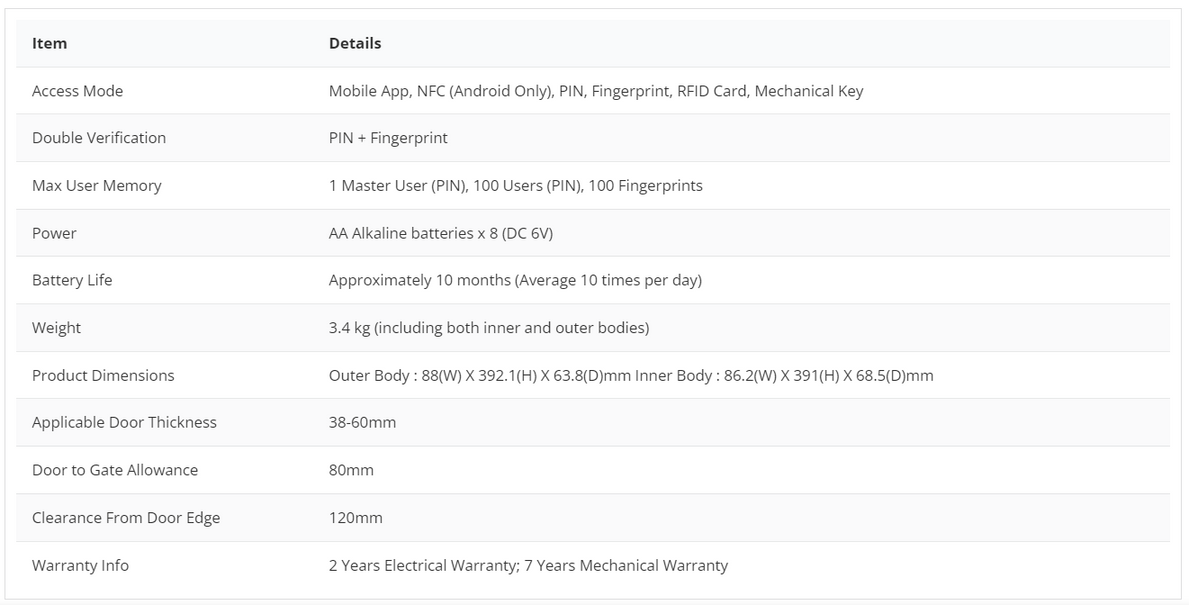The width and height of the screenshot is (1189, 605).
Task: Click the Power row label
Action: click(x=54, y=234)
